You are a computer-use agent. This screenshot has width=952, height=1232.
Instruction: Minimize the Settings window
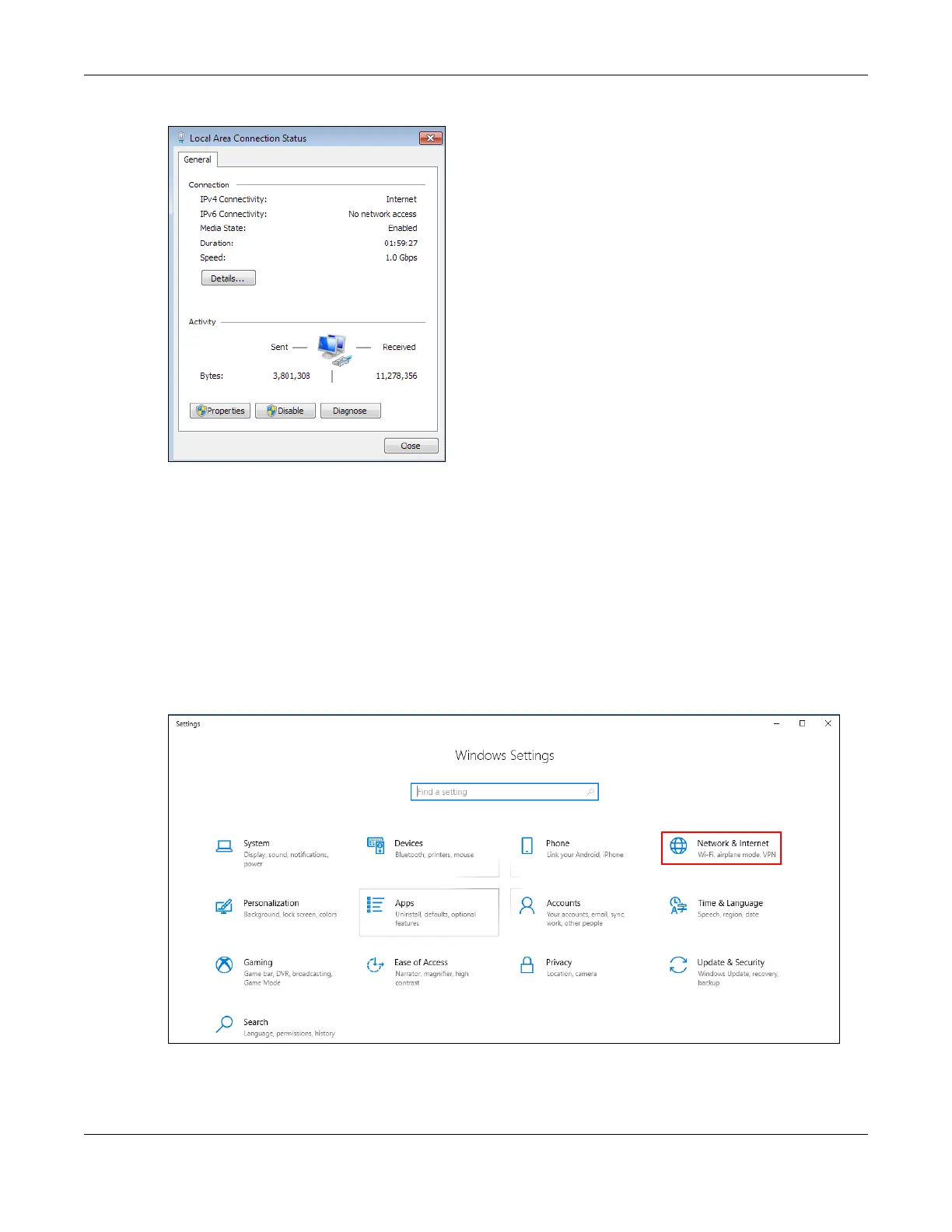(x=776, y=723)
